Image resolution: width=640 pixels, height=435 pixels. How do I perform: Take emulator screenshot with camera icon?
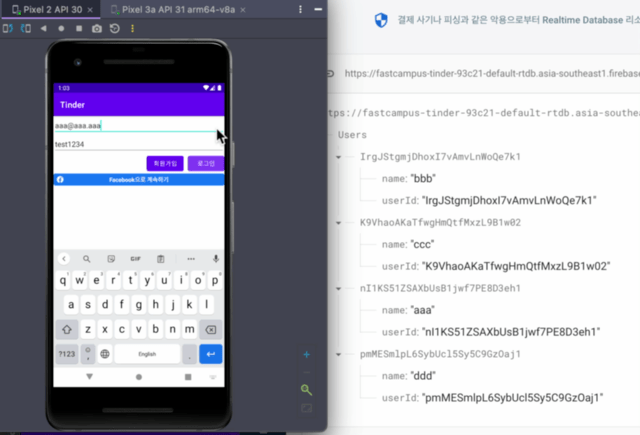coord(97,29)
